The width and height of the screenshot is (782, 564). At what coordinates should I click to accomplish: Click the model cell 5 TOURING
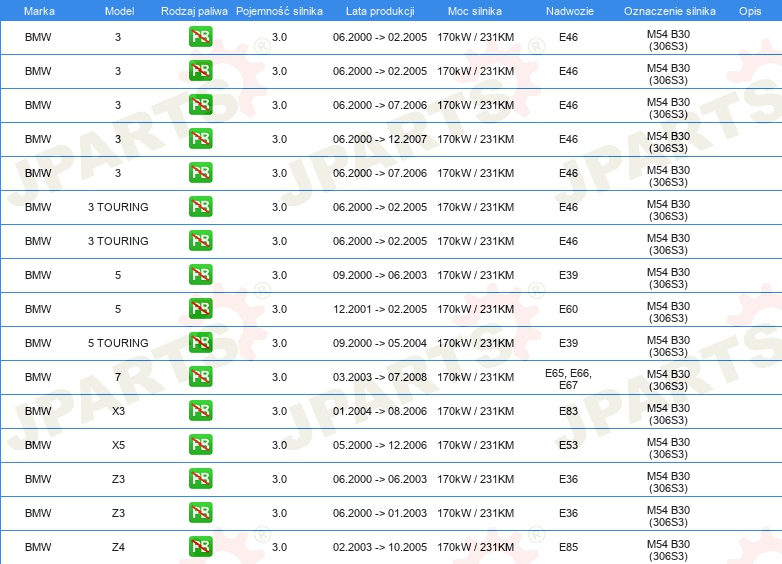pyautogui.click(x=118, y=343)
